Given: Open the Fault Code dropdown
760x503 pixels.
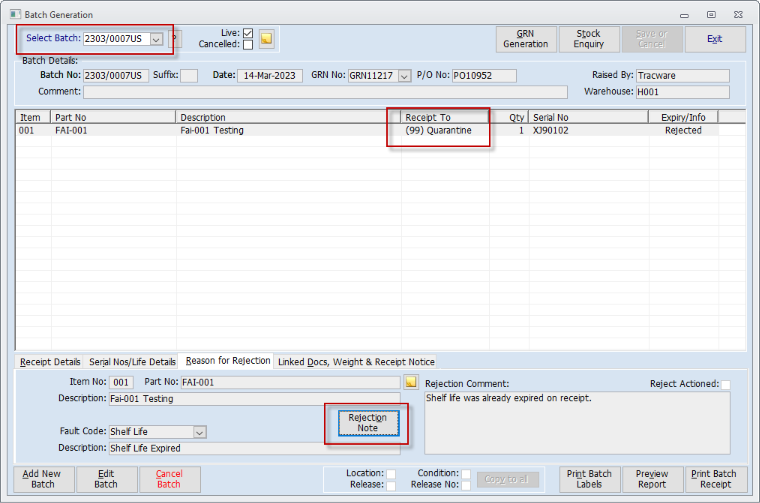Looking at the screenshot, I should coord(200,432).
